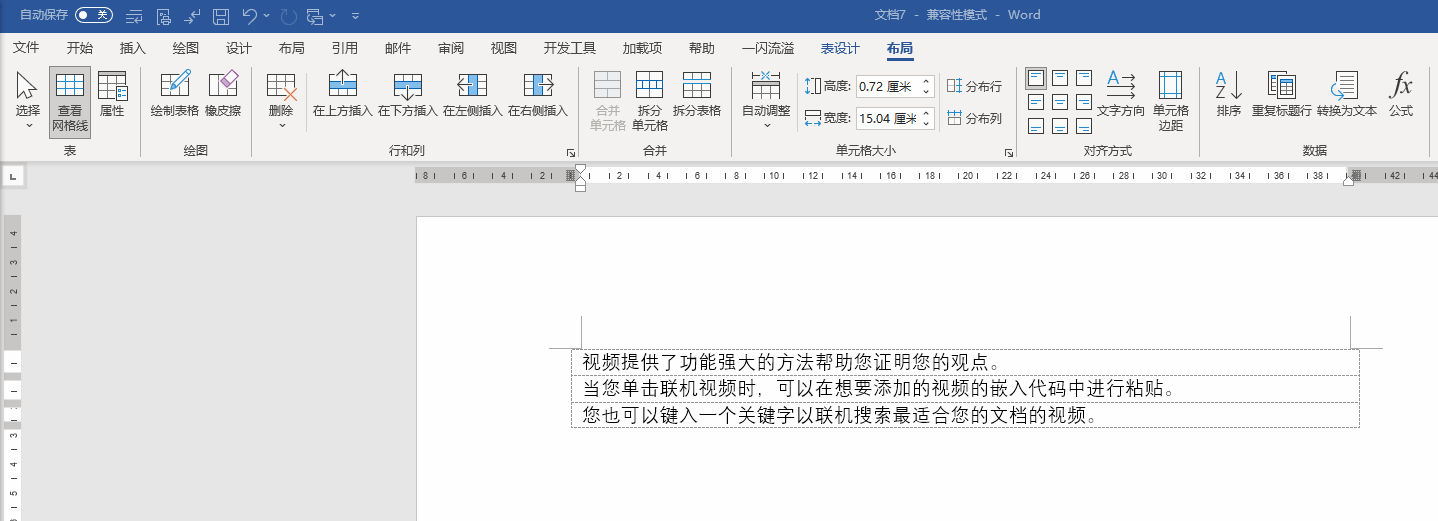Click 转换为文本 convert to text
Screen dimensions: 1438x521
[x=1347, y=95]
